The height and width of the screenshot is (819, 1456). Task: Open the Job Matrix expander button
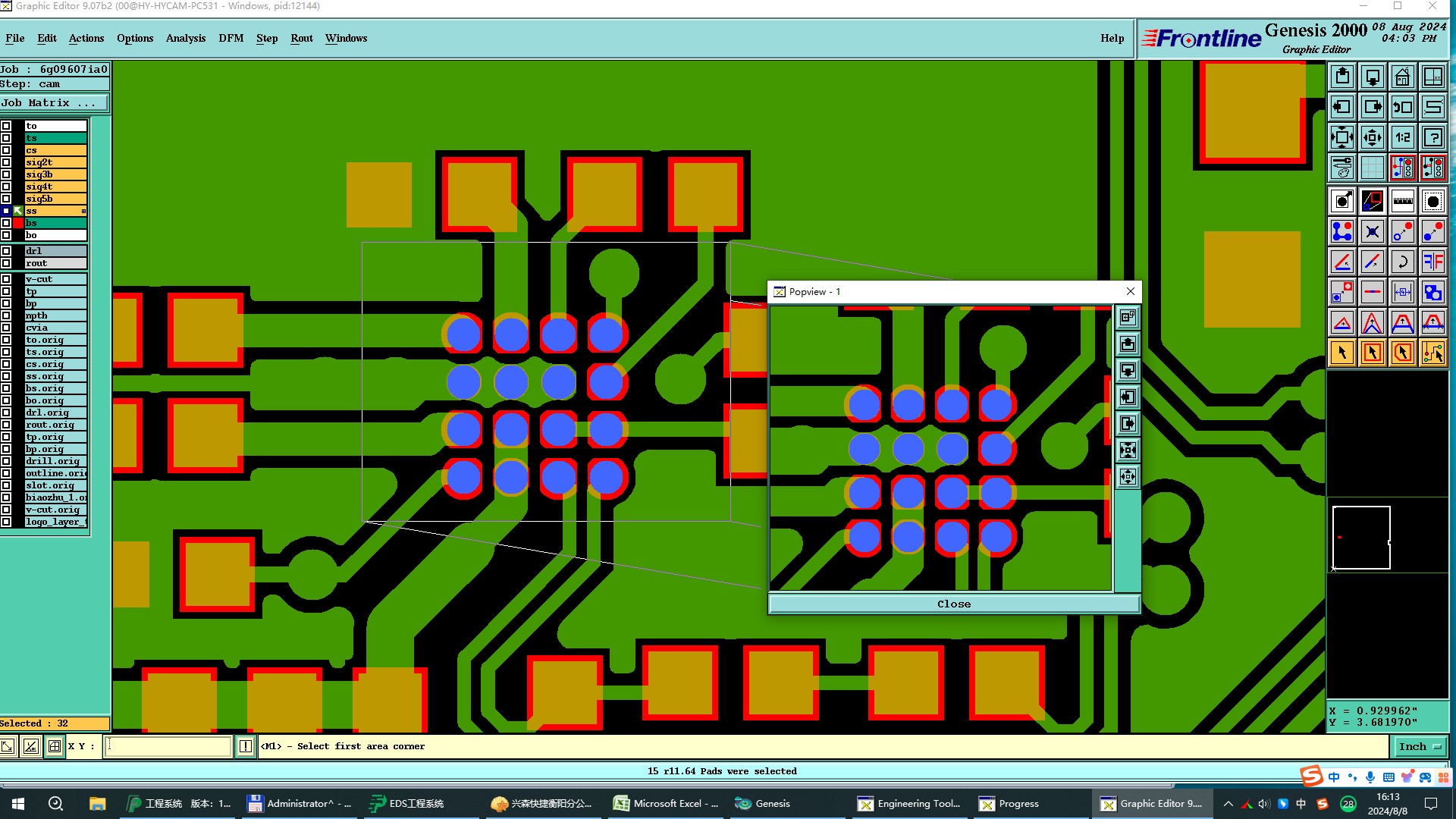coord(53,103)
